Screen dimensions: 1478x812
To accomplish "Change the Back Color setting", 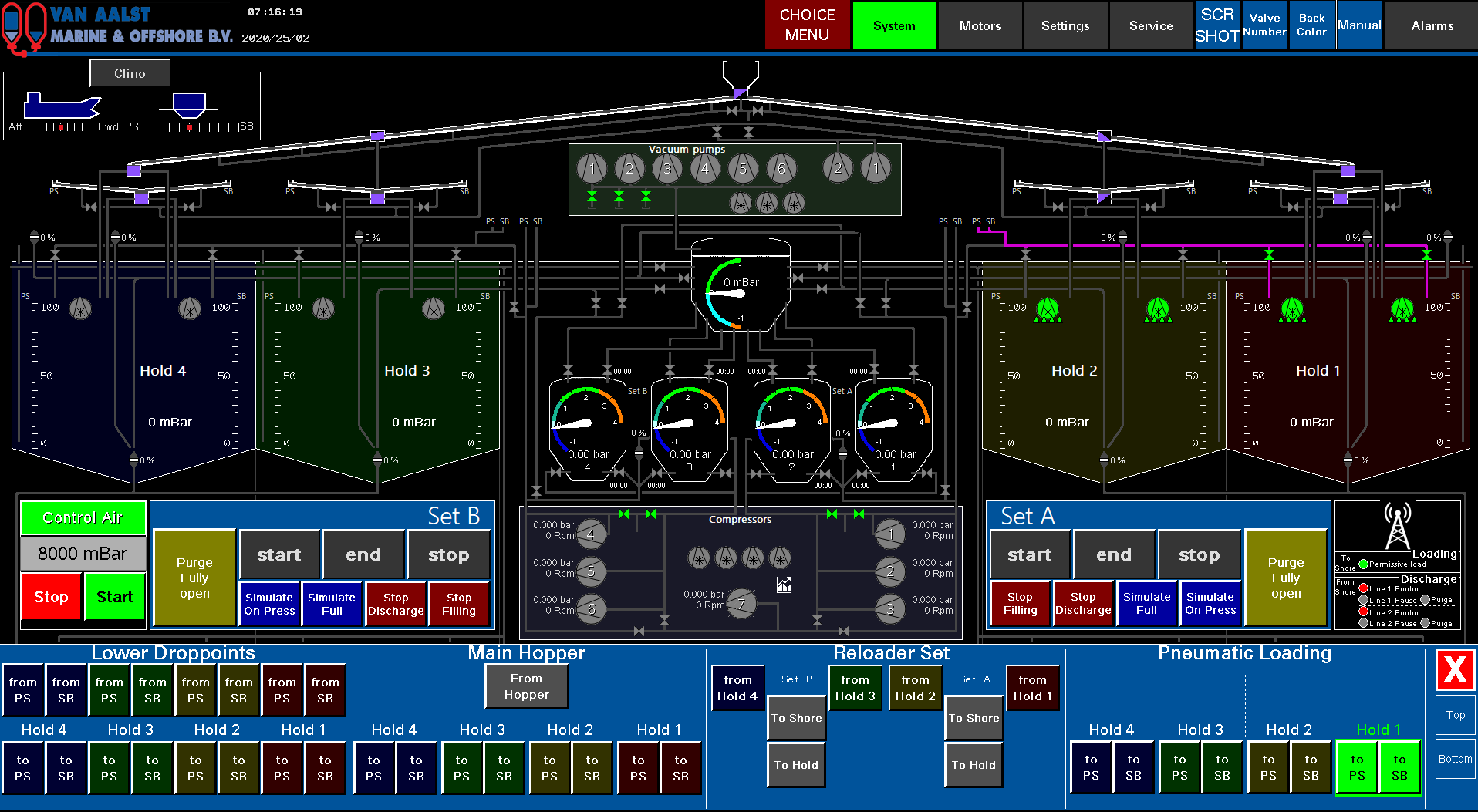I will (x=1311, y=25).
